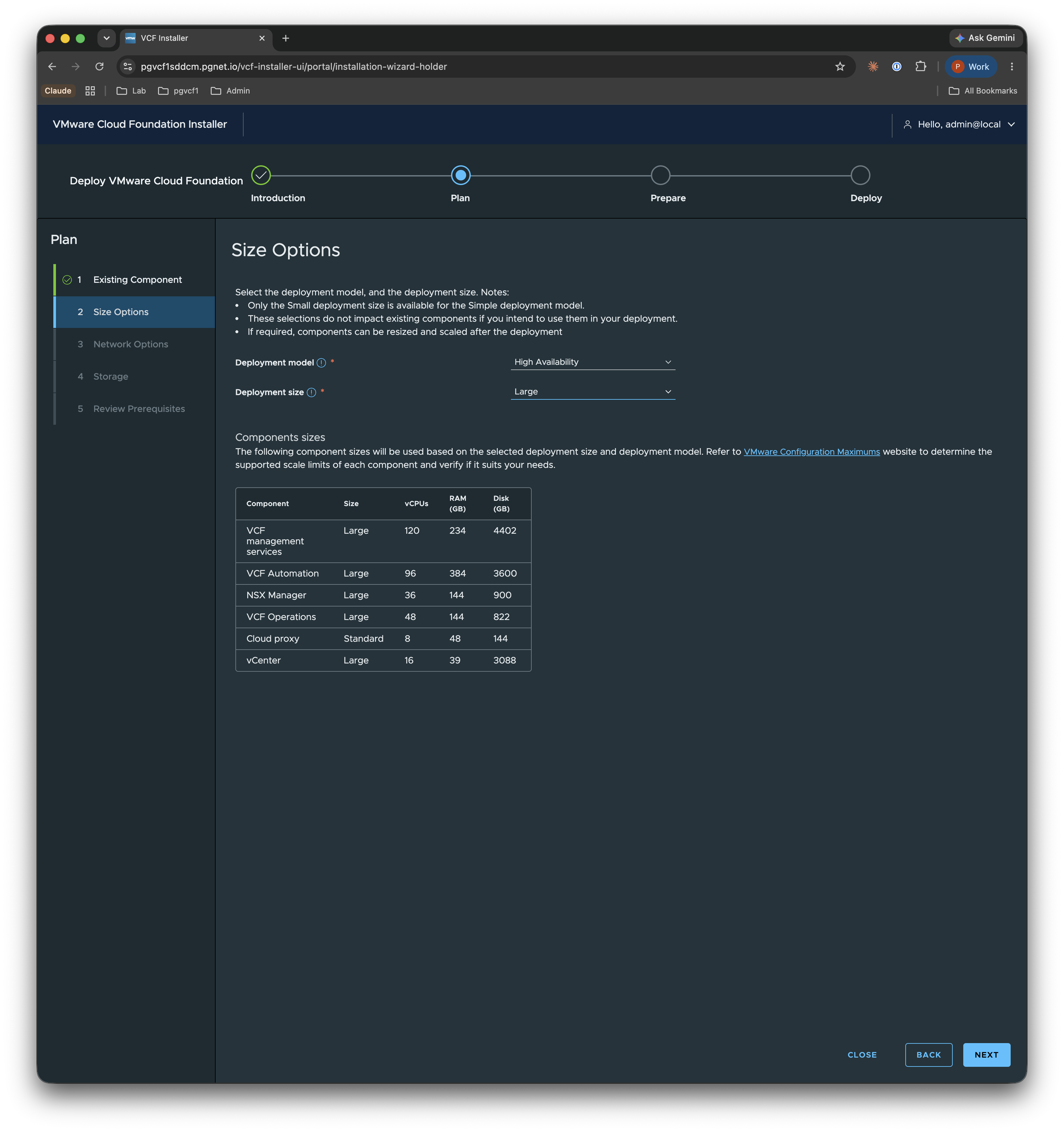
Task: Show Deployment model info tooltip icon
Action: coord(322,363)
